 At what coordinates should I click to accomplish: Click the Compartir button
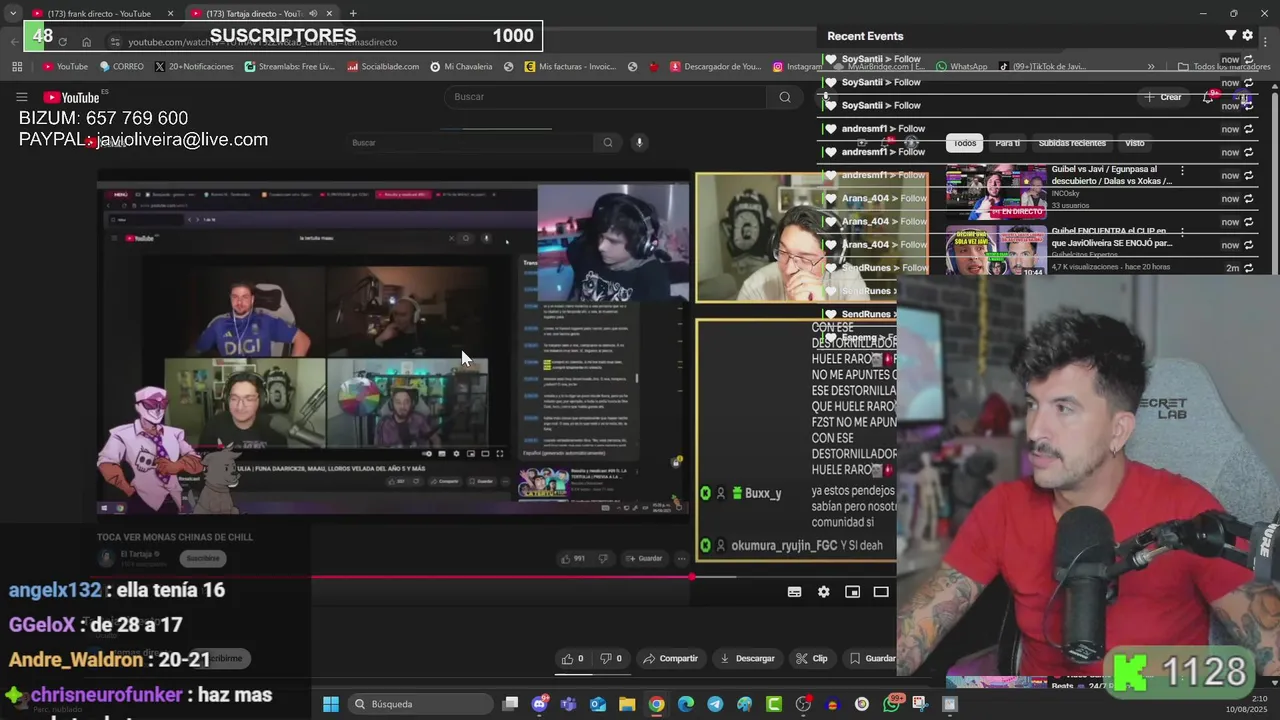tap(670, 658)
